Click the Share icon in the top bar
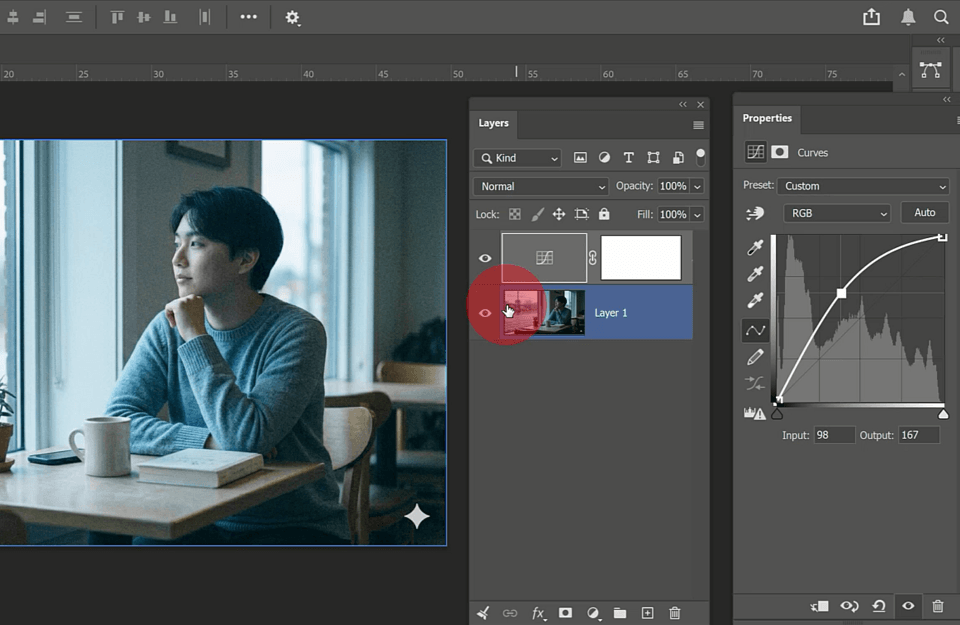The image size is (960, 625). [x=871, y=17]
